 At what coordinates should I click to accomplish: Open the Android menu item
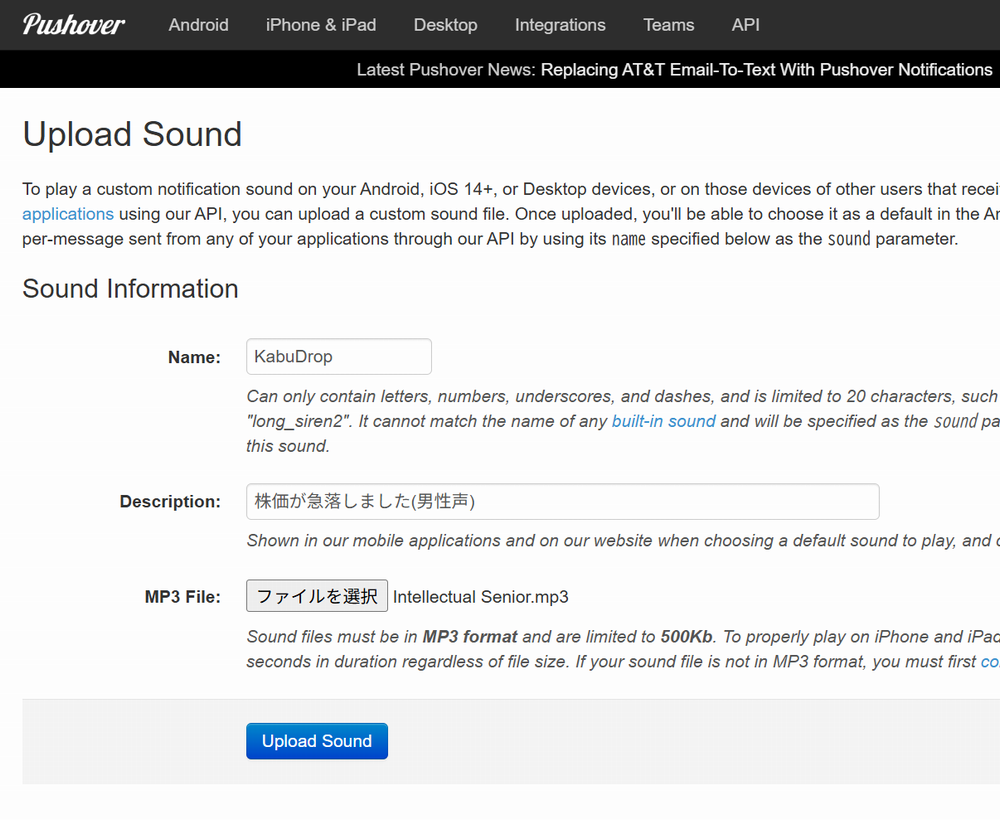click(x=198, y=25)
